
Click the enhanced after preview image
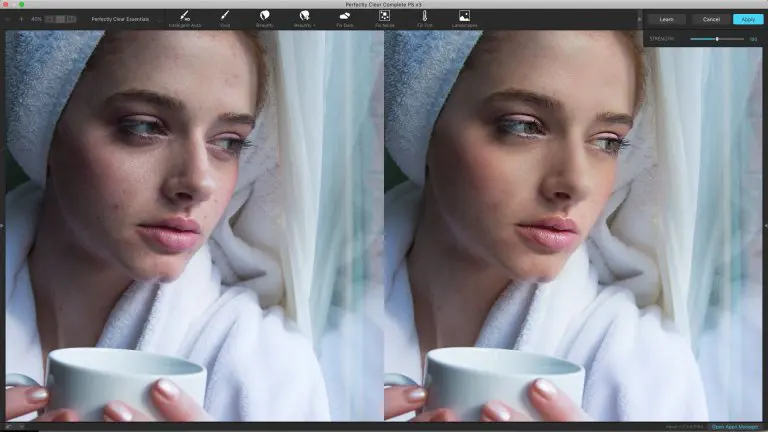[x=571, y=225]
